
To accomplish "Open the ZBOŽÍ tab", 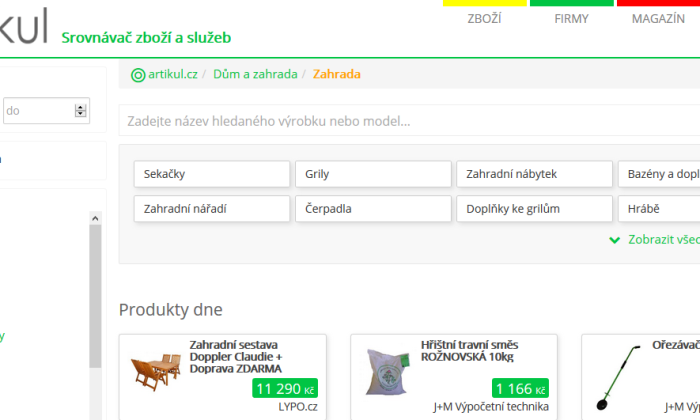I will pos(484,19).
